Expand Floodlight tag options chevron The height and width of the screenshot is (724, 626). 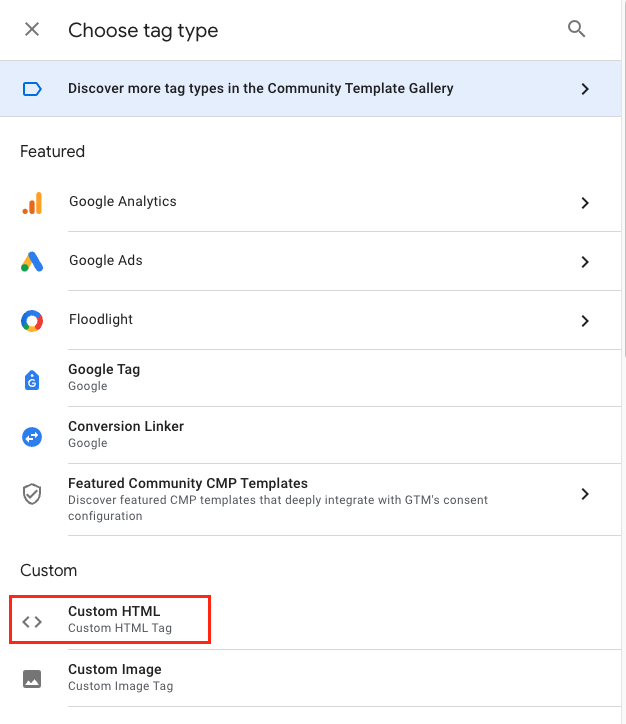tap(585, 321)
